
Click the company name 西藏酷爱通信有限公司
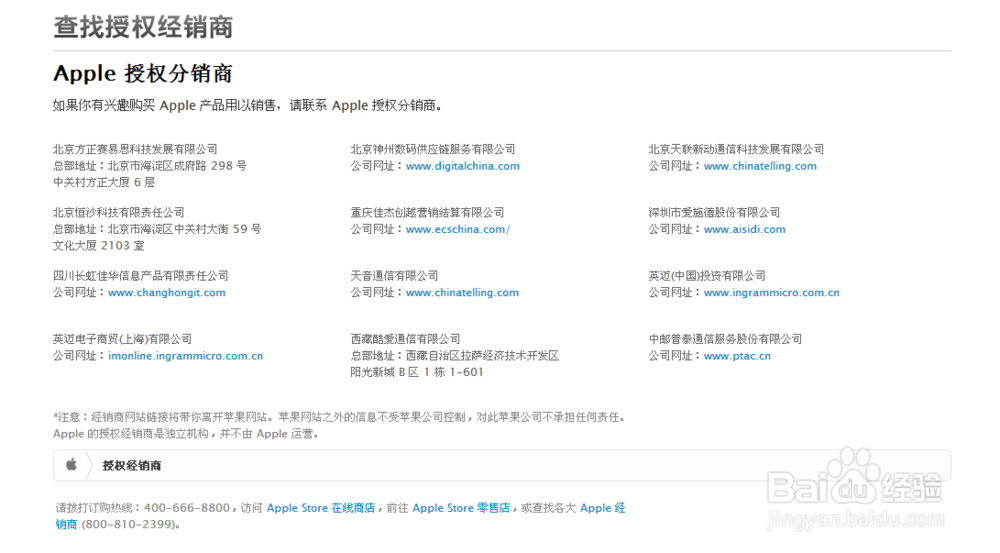(405, 339)
